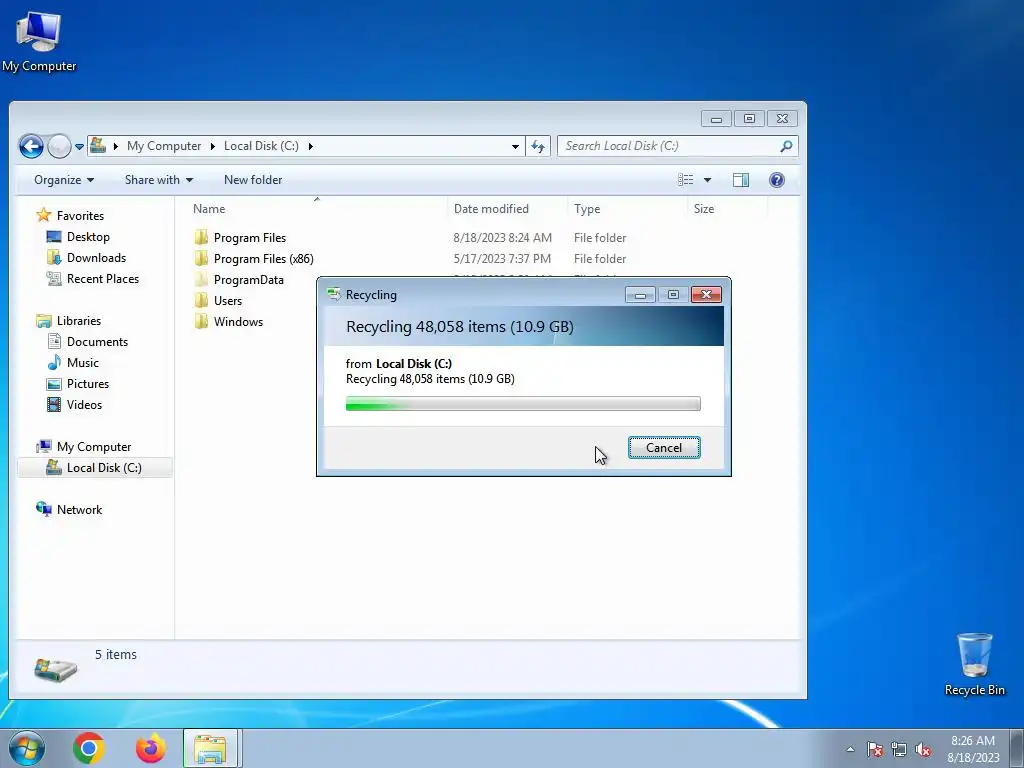Open My Computer desktop icon
Screen dimensions: 1024x768
tap(39, 40)
